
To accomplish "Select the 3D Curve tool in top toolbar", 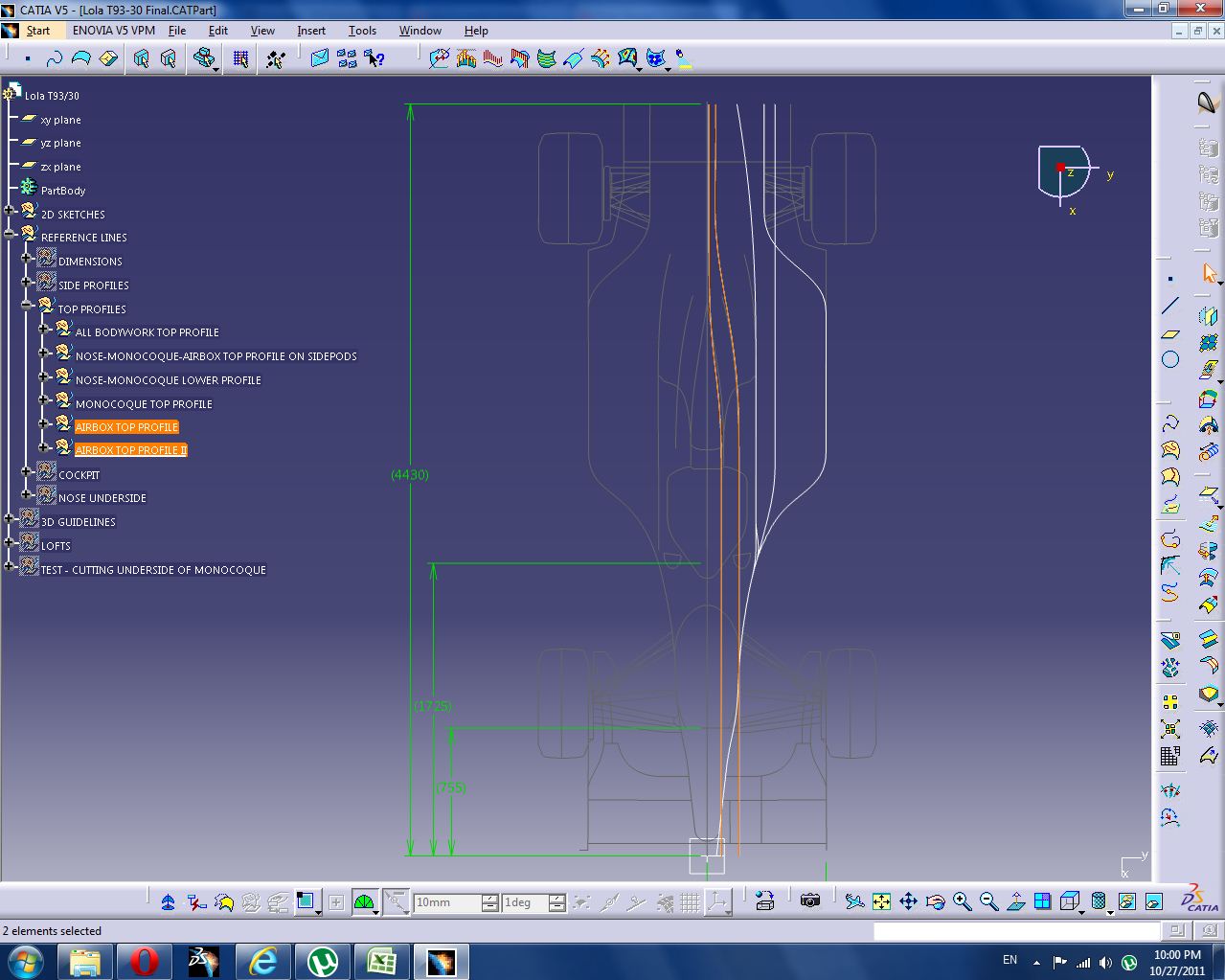I will click(55, 59).
